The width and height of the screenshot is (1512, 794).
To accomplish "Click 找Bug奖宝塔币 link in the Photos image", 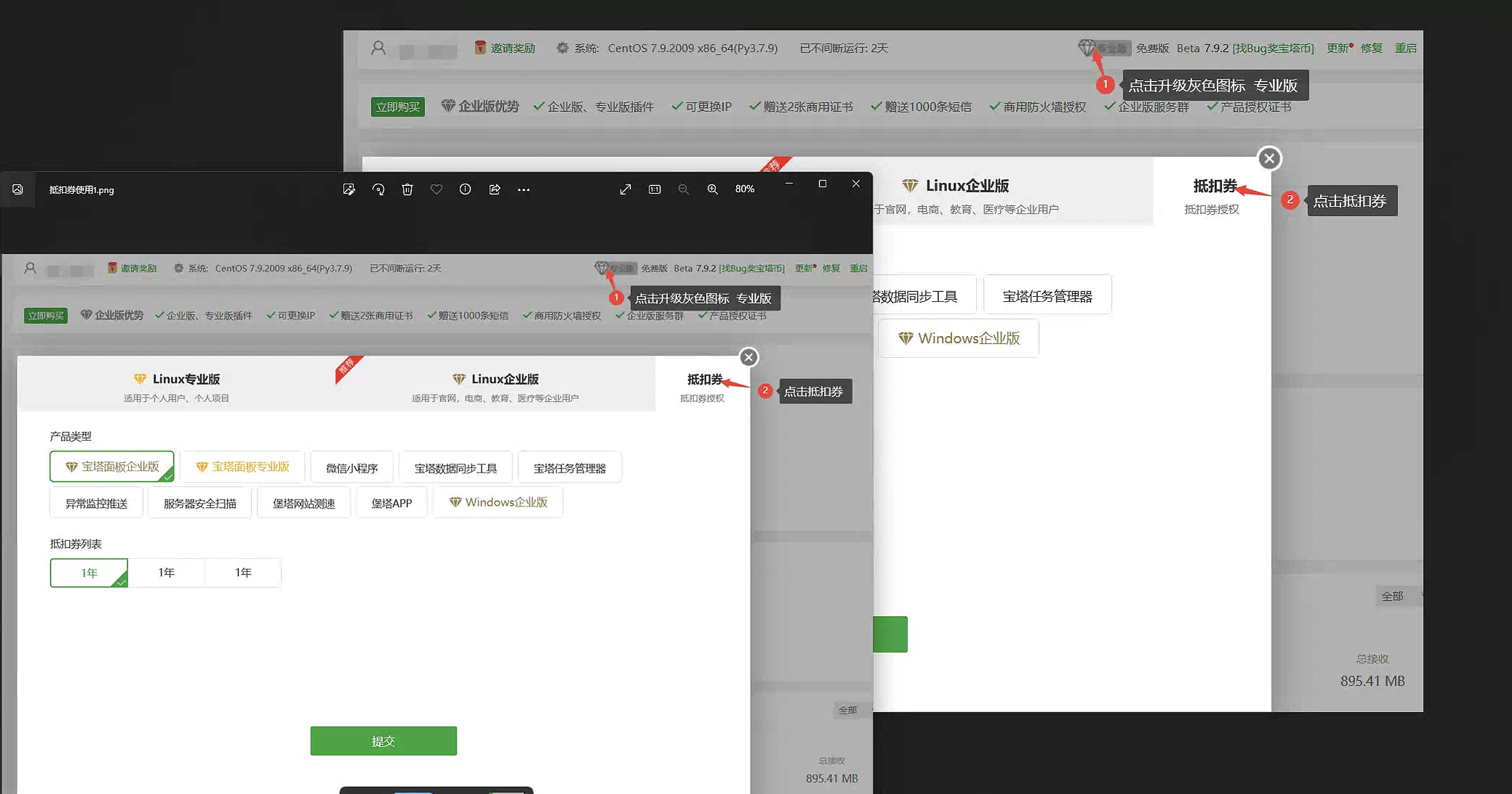I will pyautogui.click(x=752, y=268).
